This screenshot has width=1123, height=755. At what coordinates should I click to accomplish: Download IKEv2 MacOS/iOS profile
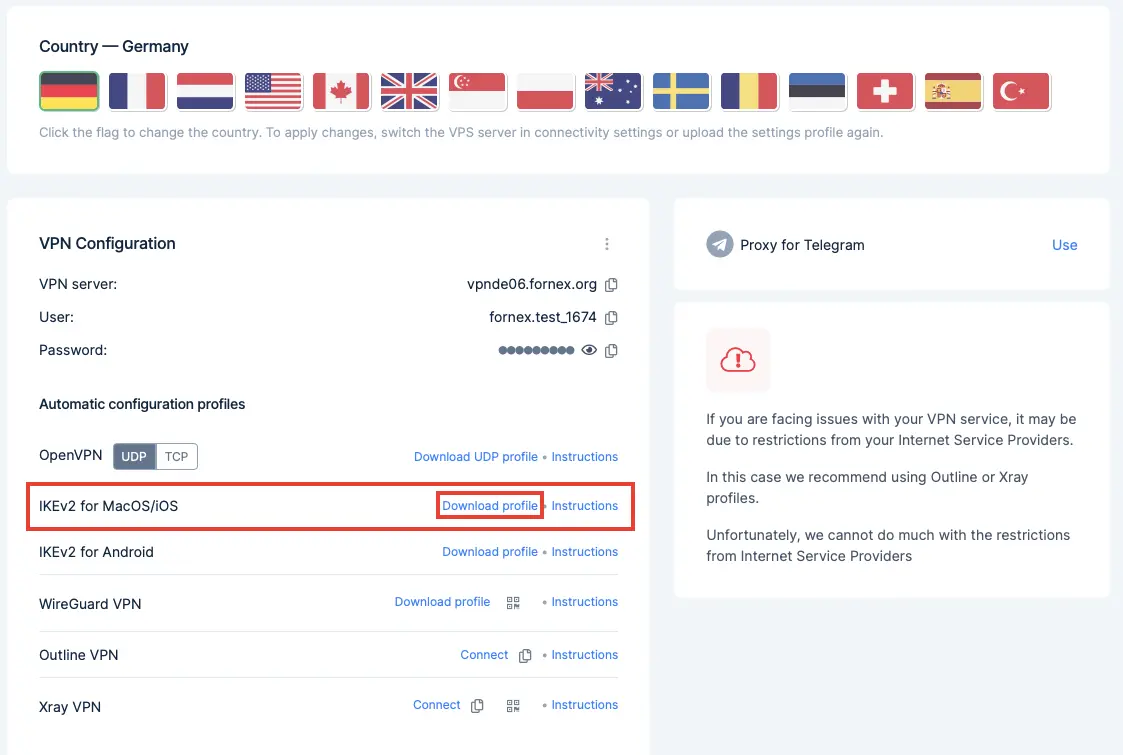coord(490,506)
